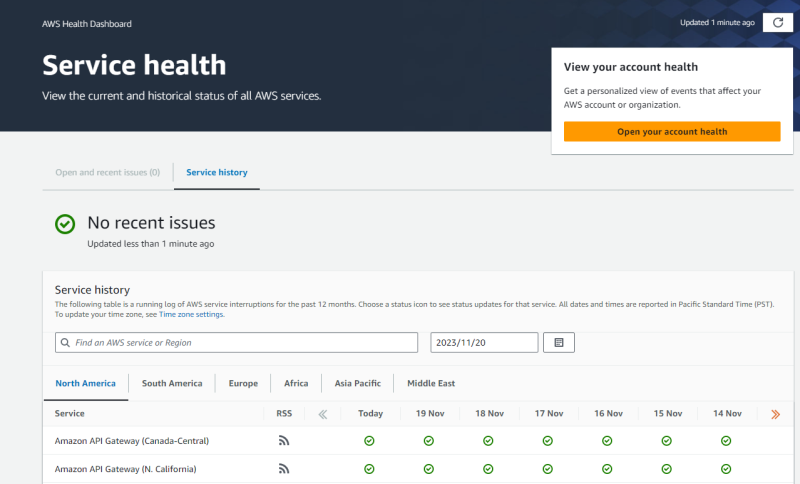Switch to the Europe region tab
Screen dimensions: 800x484
[243, 383]
